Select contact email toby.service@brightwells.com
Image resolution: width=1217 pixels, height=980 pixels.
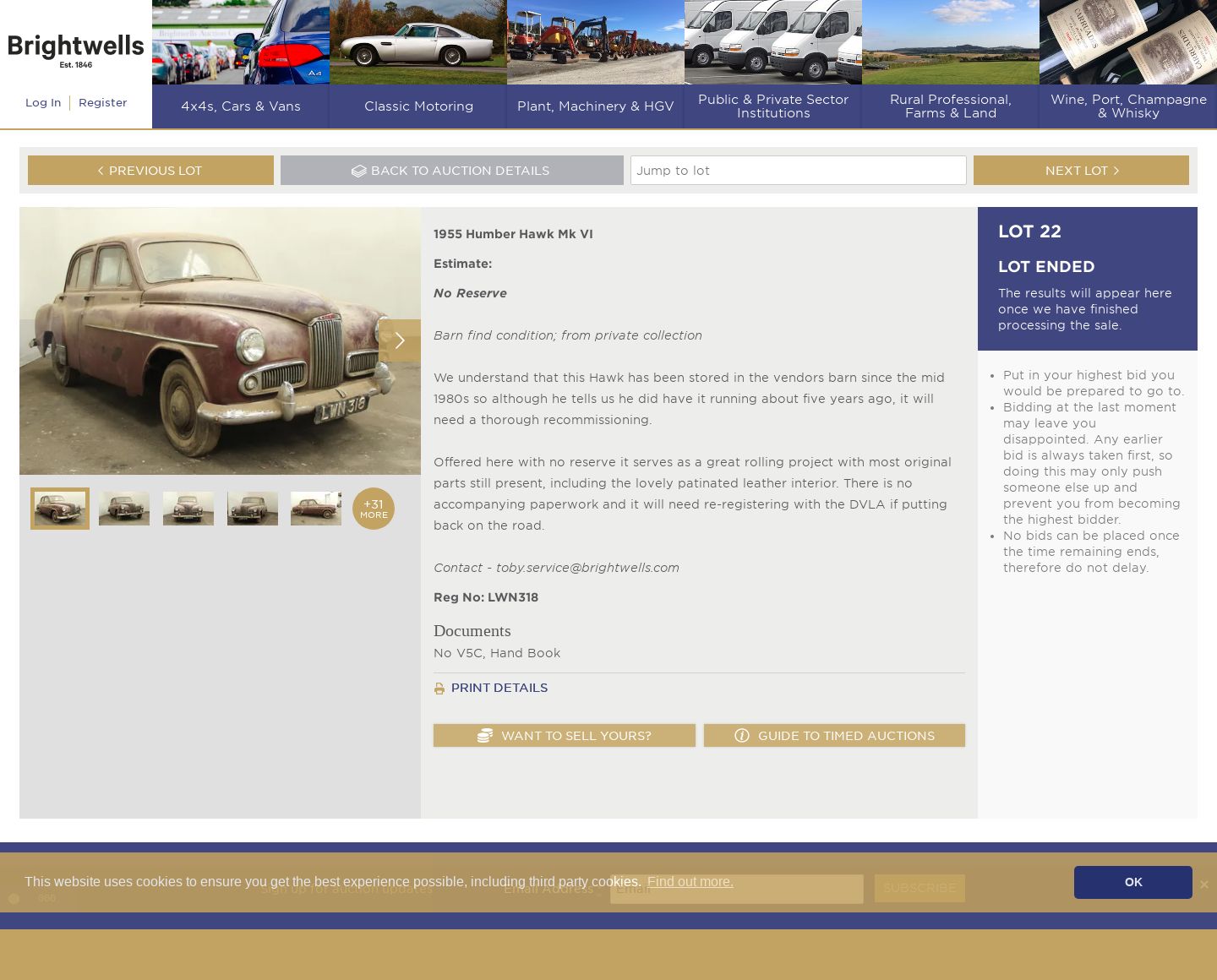[587, 568]
